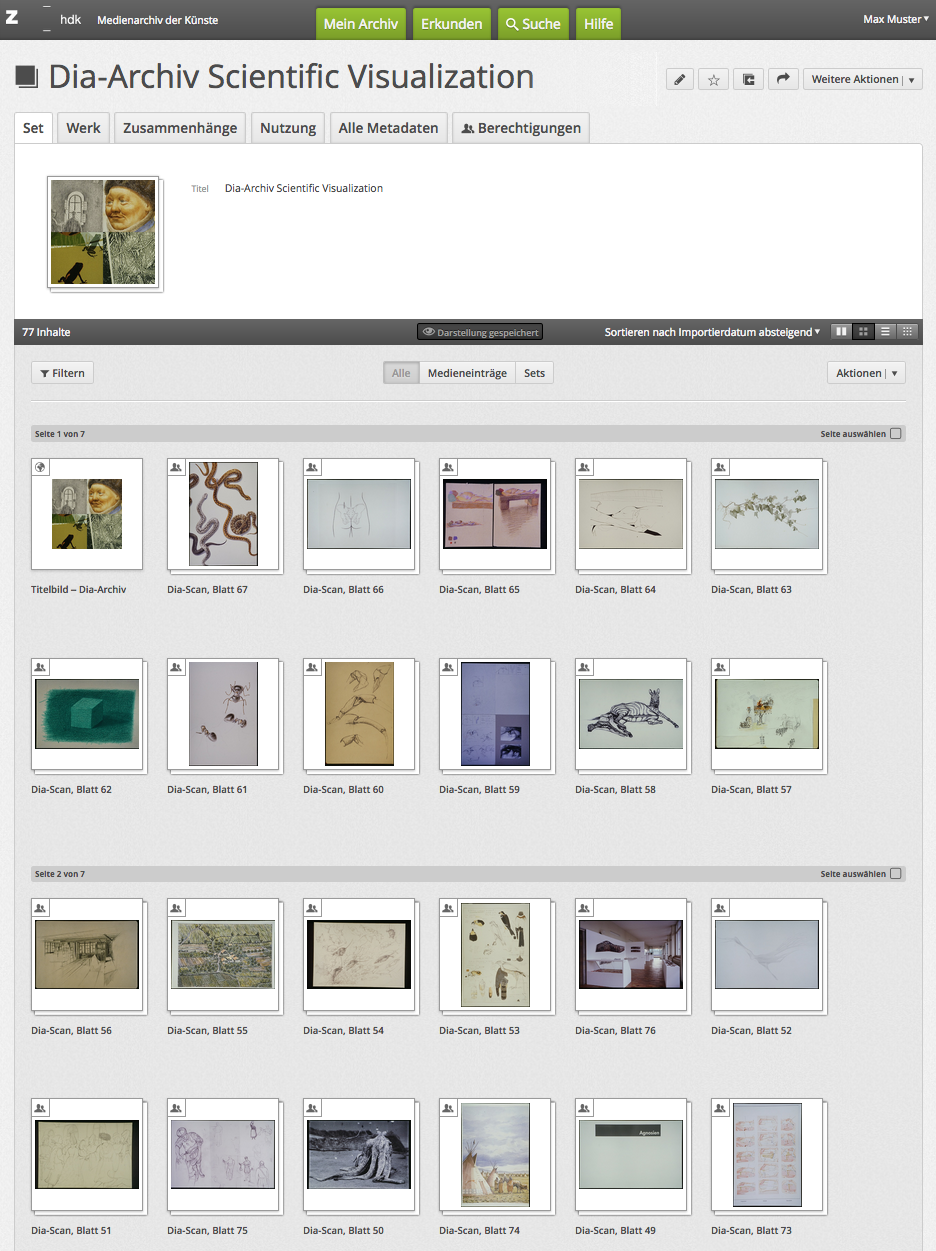Screen dimensions: 936x1251
Task: Switch to miniature grid view icon
Action: click(907, 332)
